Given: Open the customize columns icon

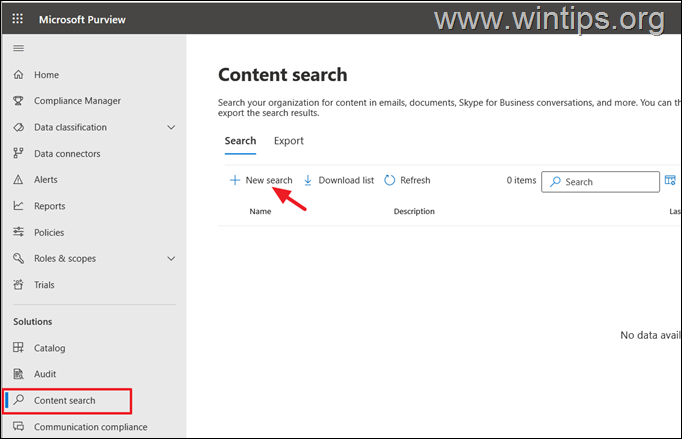Looking at the screenshot, I should pos(670,180).
